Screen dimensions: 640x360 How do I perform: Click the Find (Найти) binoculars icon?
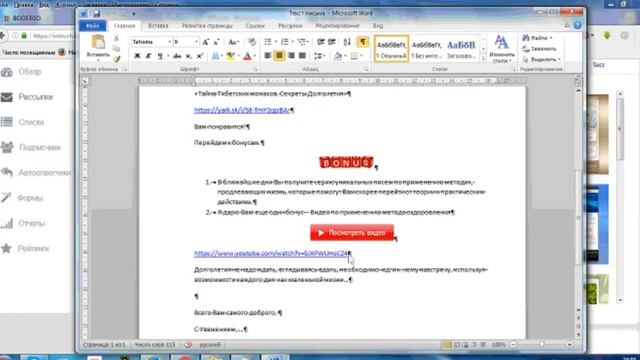(526, 38)
